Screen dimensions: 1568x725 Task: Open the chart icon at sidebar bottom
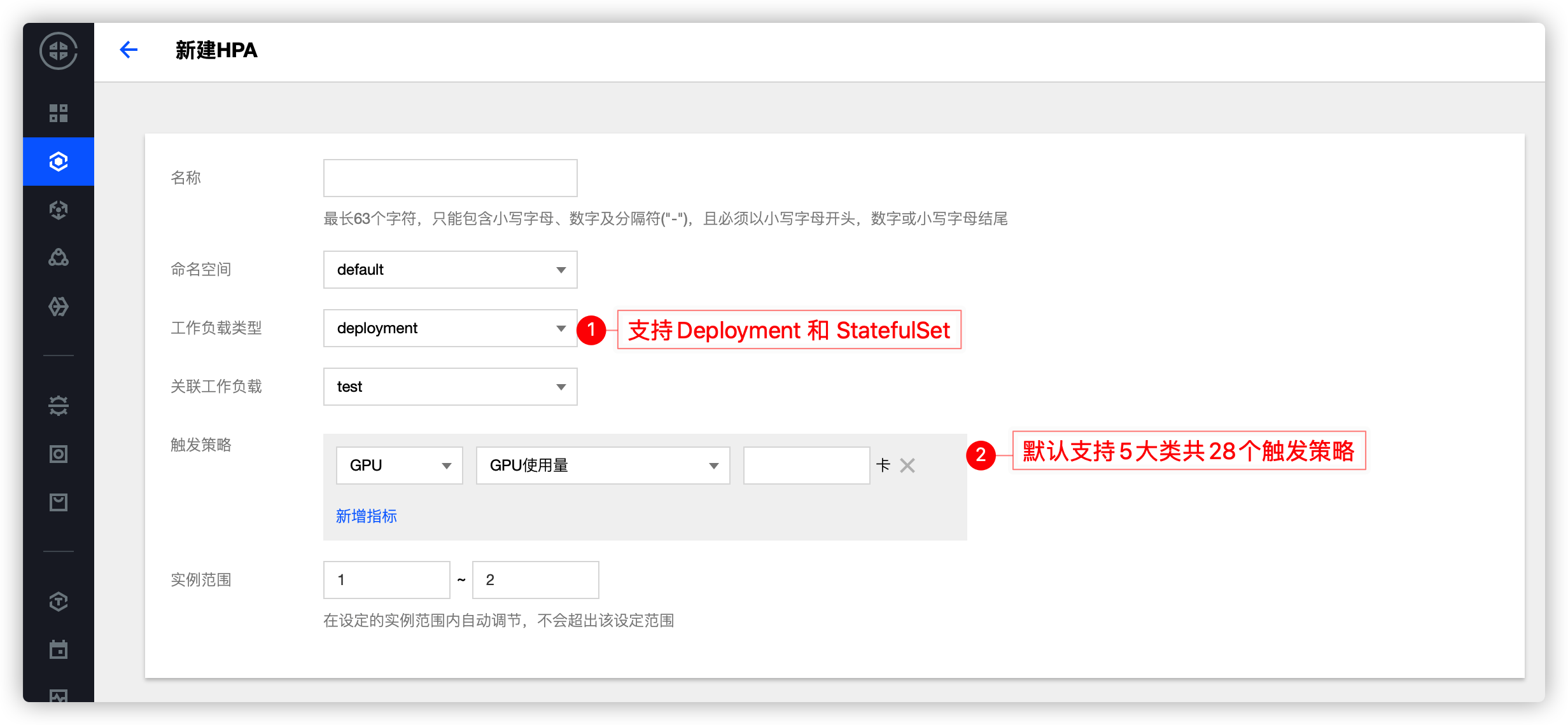pyautogui.click(x=59, y=696)
